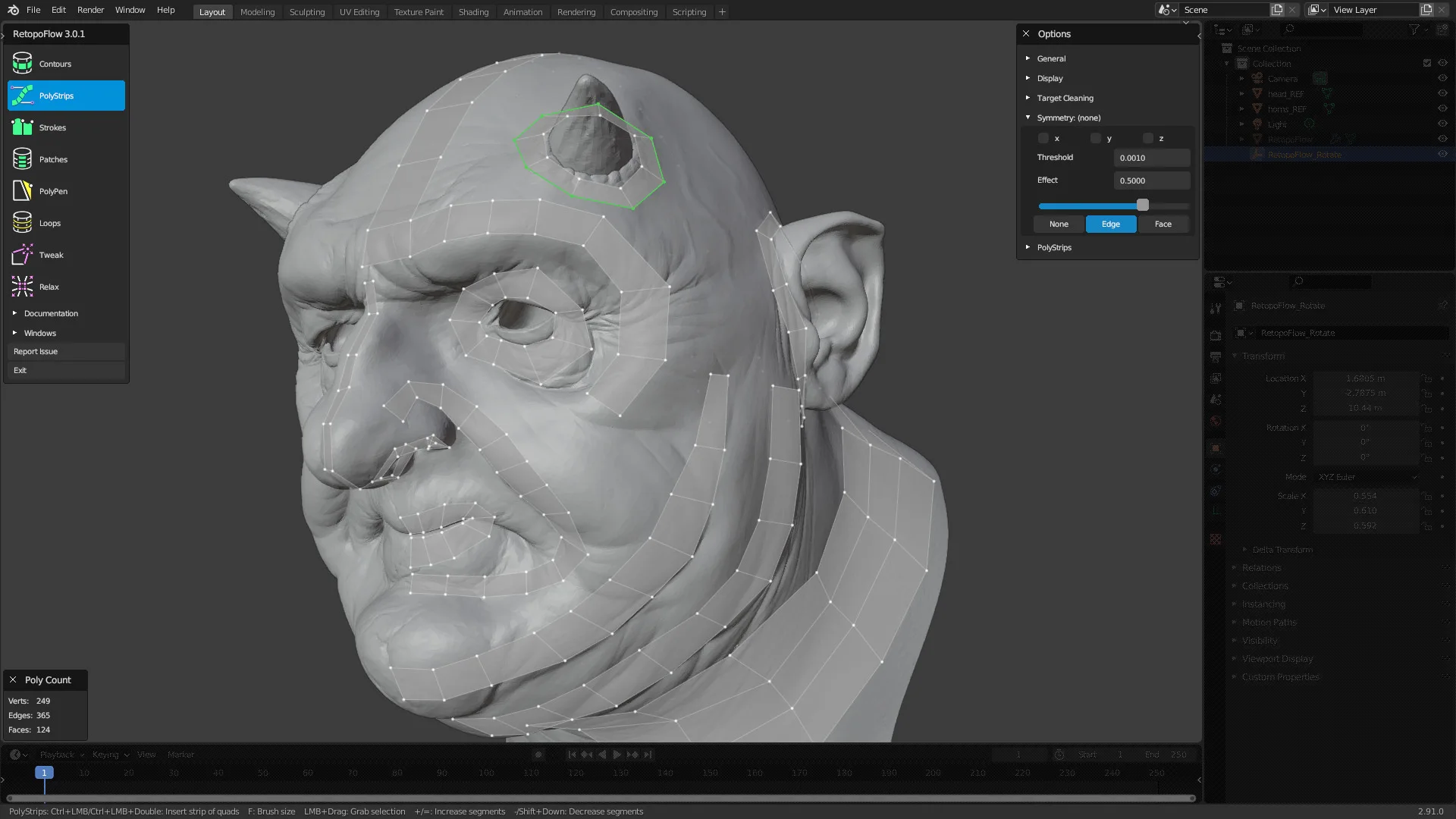Open the Sculpting workspace tab
Viewport: 1456px width, 819px height.
click(306, 11)
